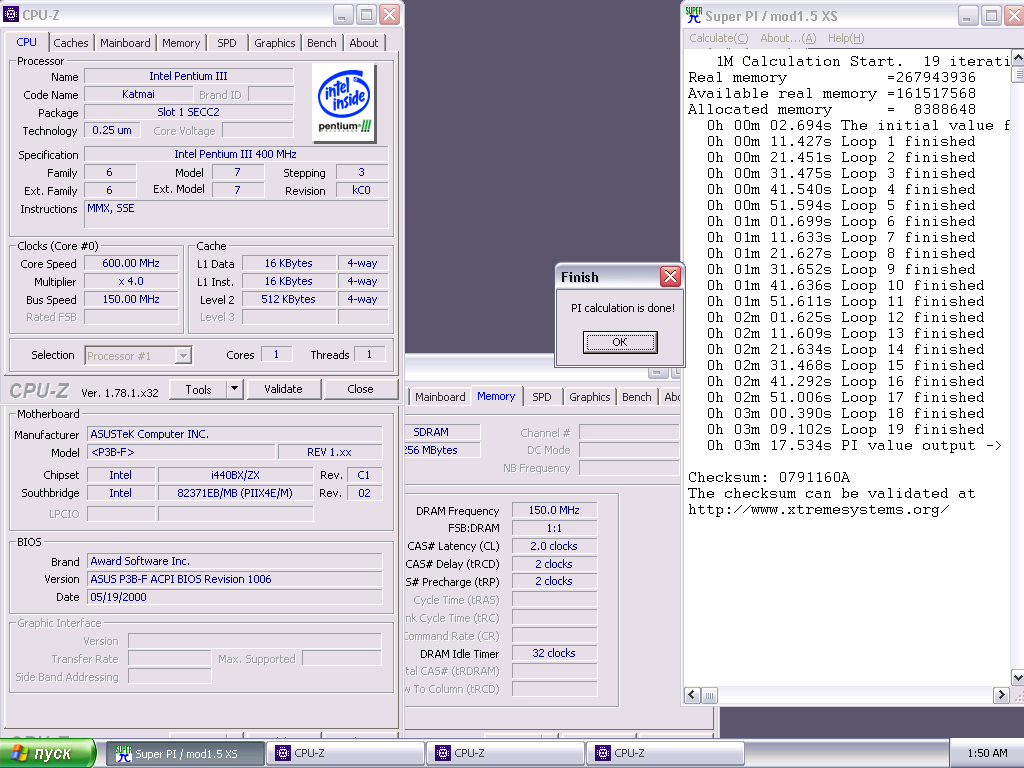Screen dimensions: 1024x768
Task: Close the Finish dialog with X
Action: coord(670,277)
